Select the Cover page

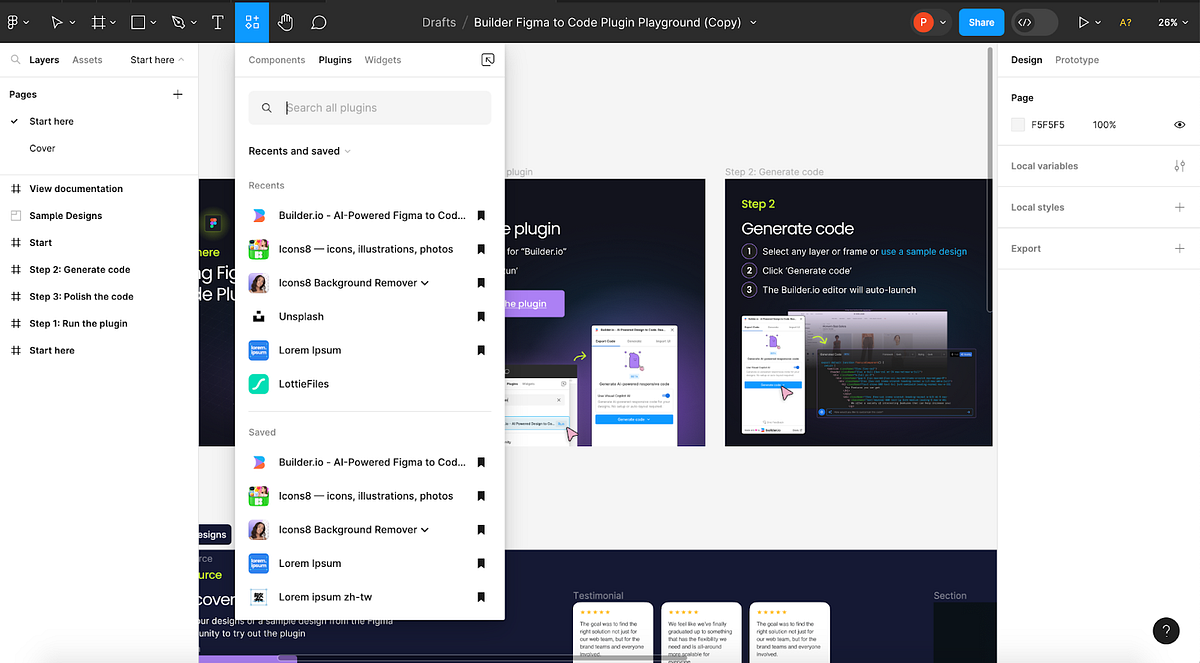(42, 148)
